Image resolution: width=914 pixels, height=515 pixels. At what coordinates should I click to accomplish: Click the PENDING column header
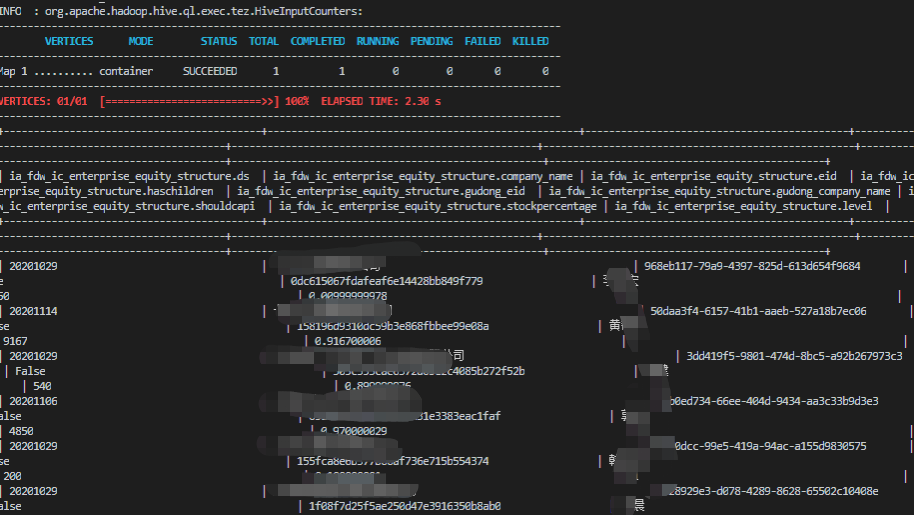[431, 41]
